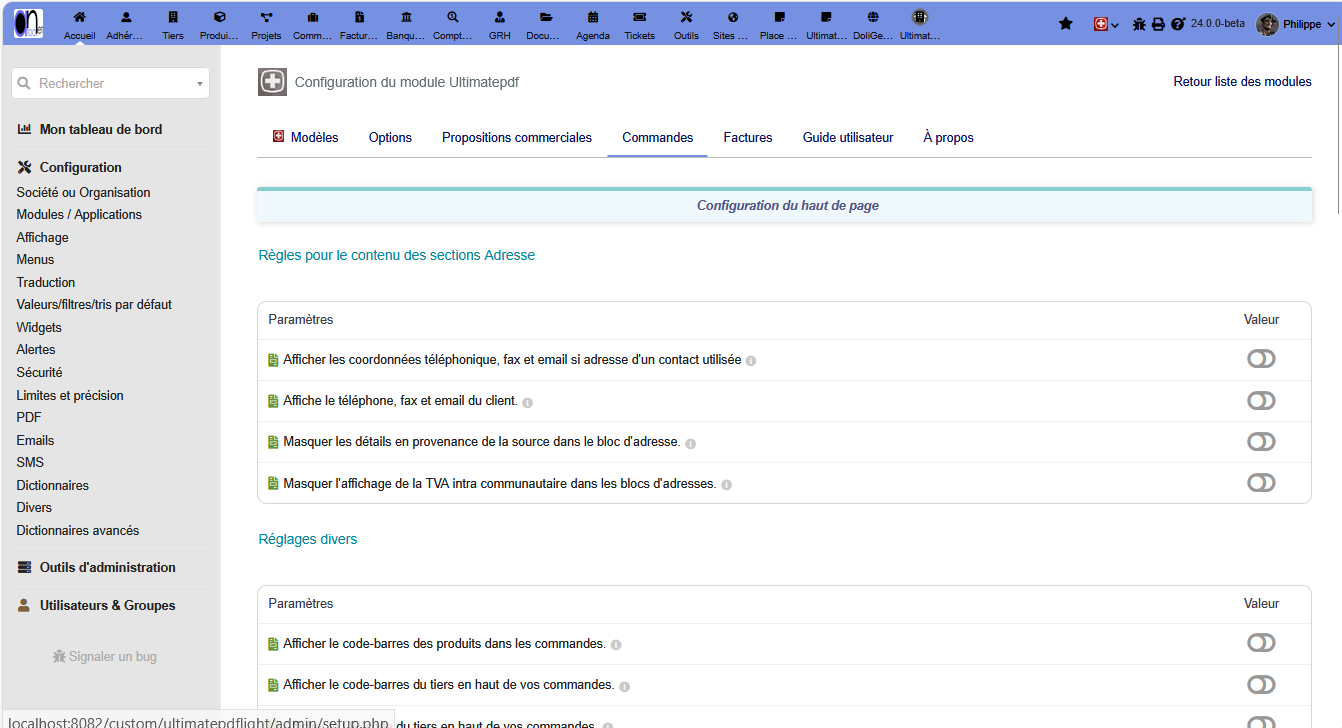Open the Outils tools icon
Image resolution: width=1342 pixels, height=728 pixels.
[686, 24]
